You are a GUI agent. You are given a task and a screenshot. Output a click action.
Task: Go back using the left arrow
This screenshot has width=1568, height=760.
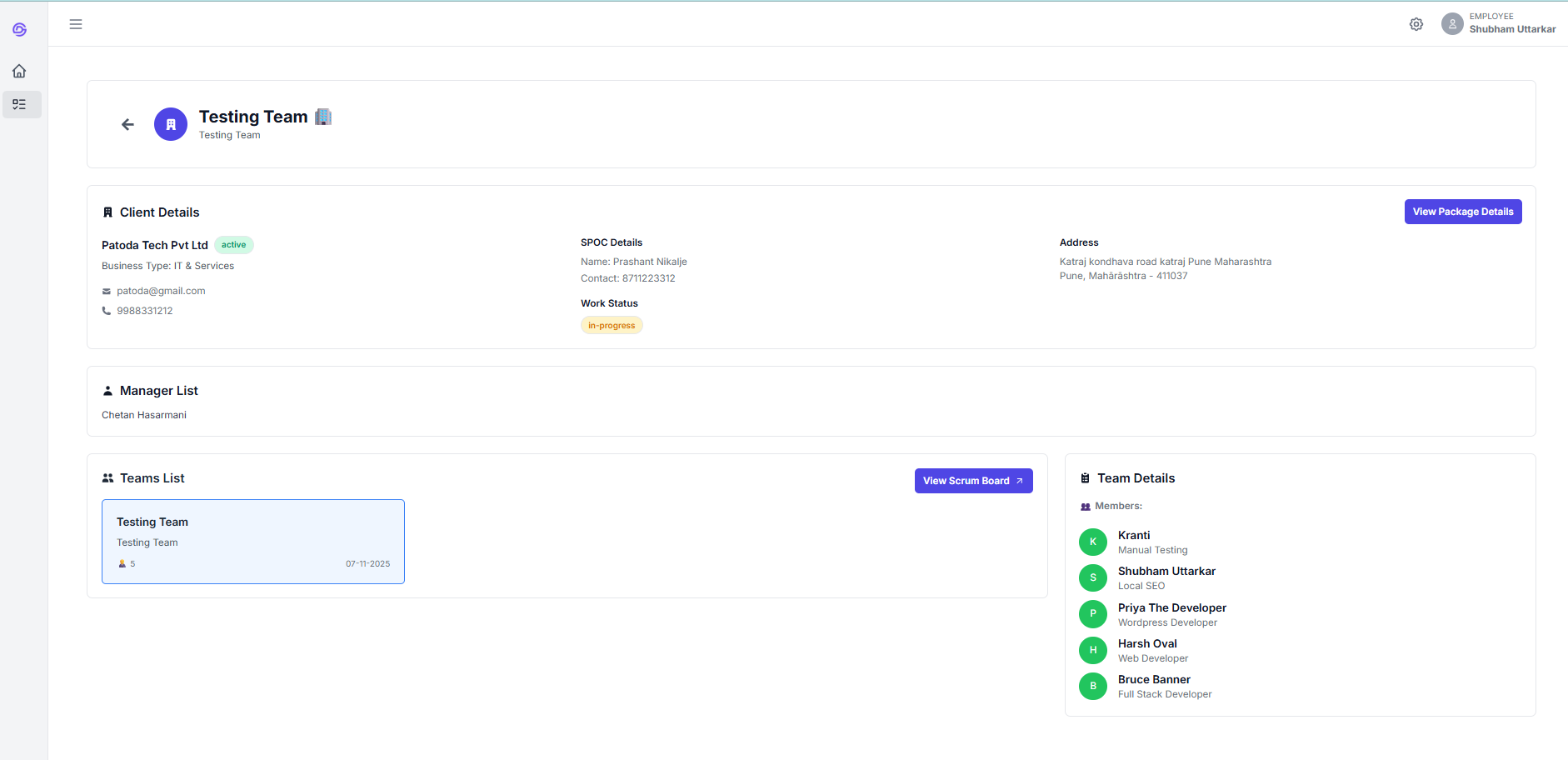click(127, 125)
